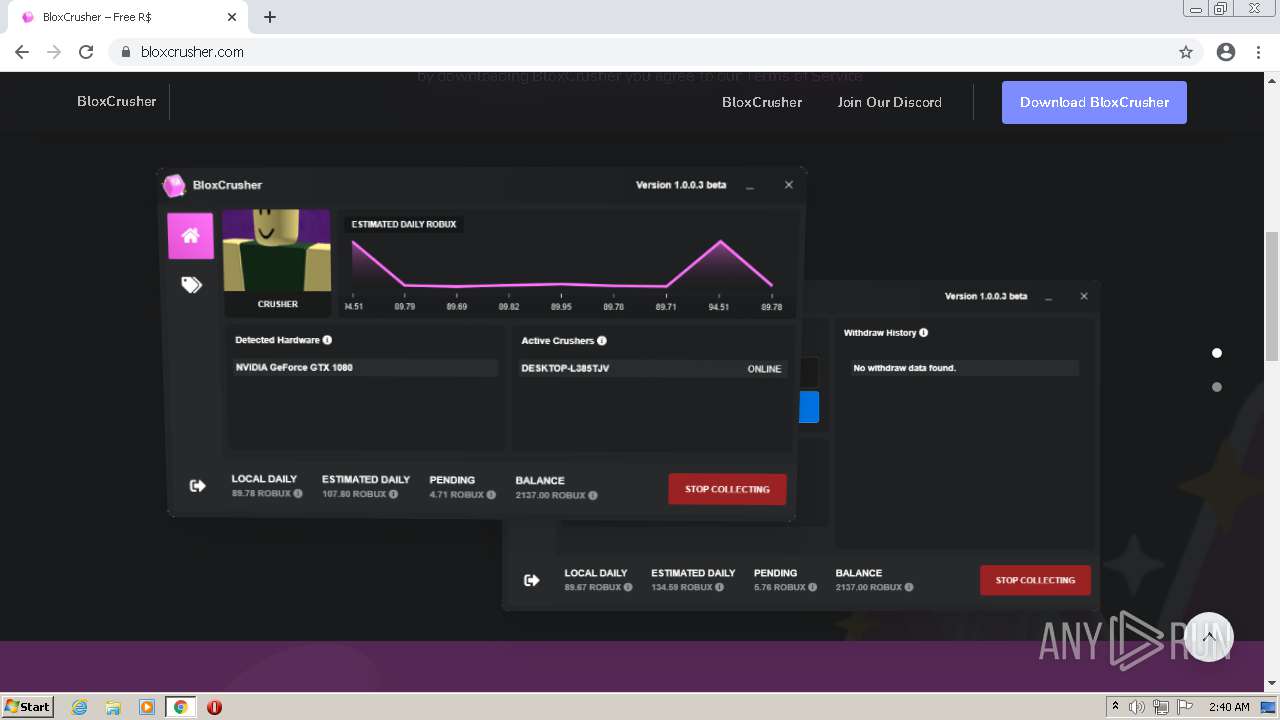
Task: Click the info icon beside 89.78 ROBUX
Action: (x=298, y=494)
